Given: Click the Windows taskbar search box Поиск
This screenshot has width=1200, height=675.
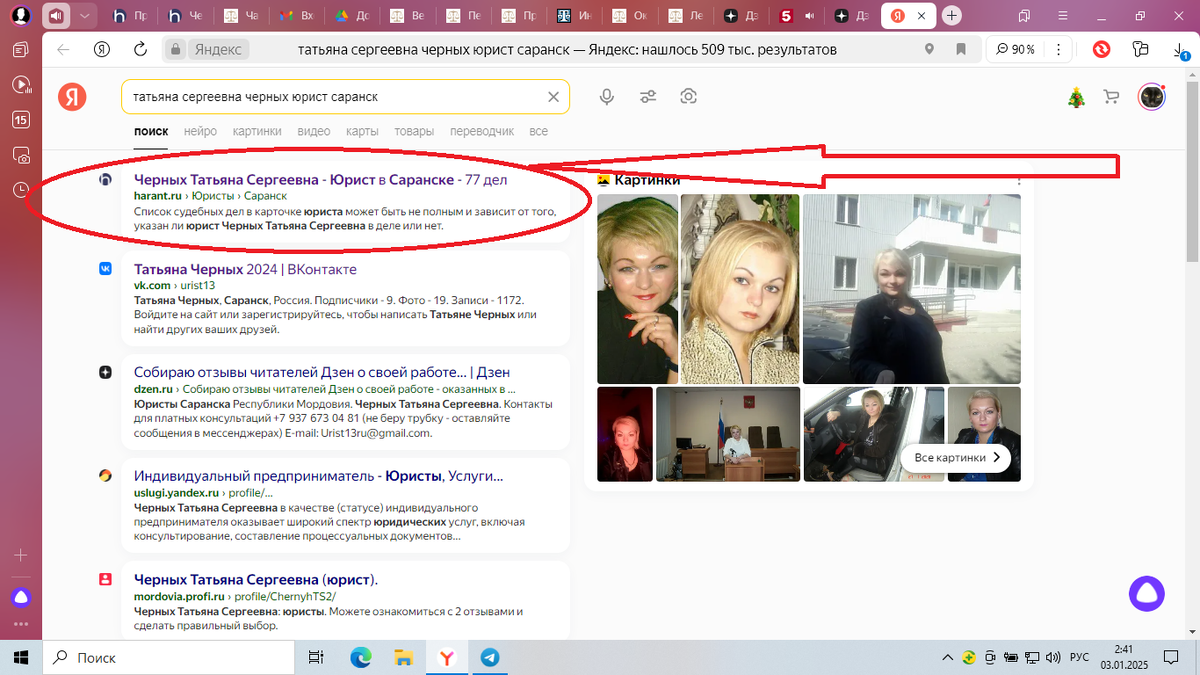Looking at the screenshot, I should tap(168, 657).
